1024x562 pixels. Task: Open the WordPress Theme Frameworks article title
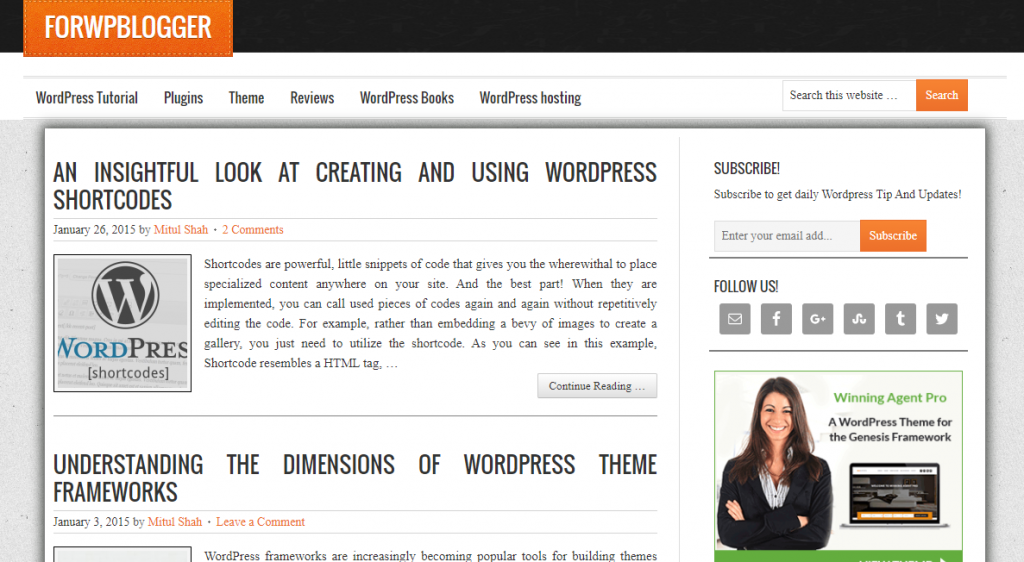pos(355,478)
